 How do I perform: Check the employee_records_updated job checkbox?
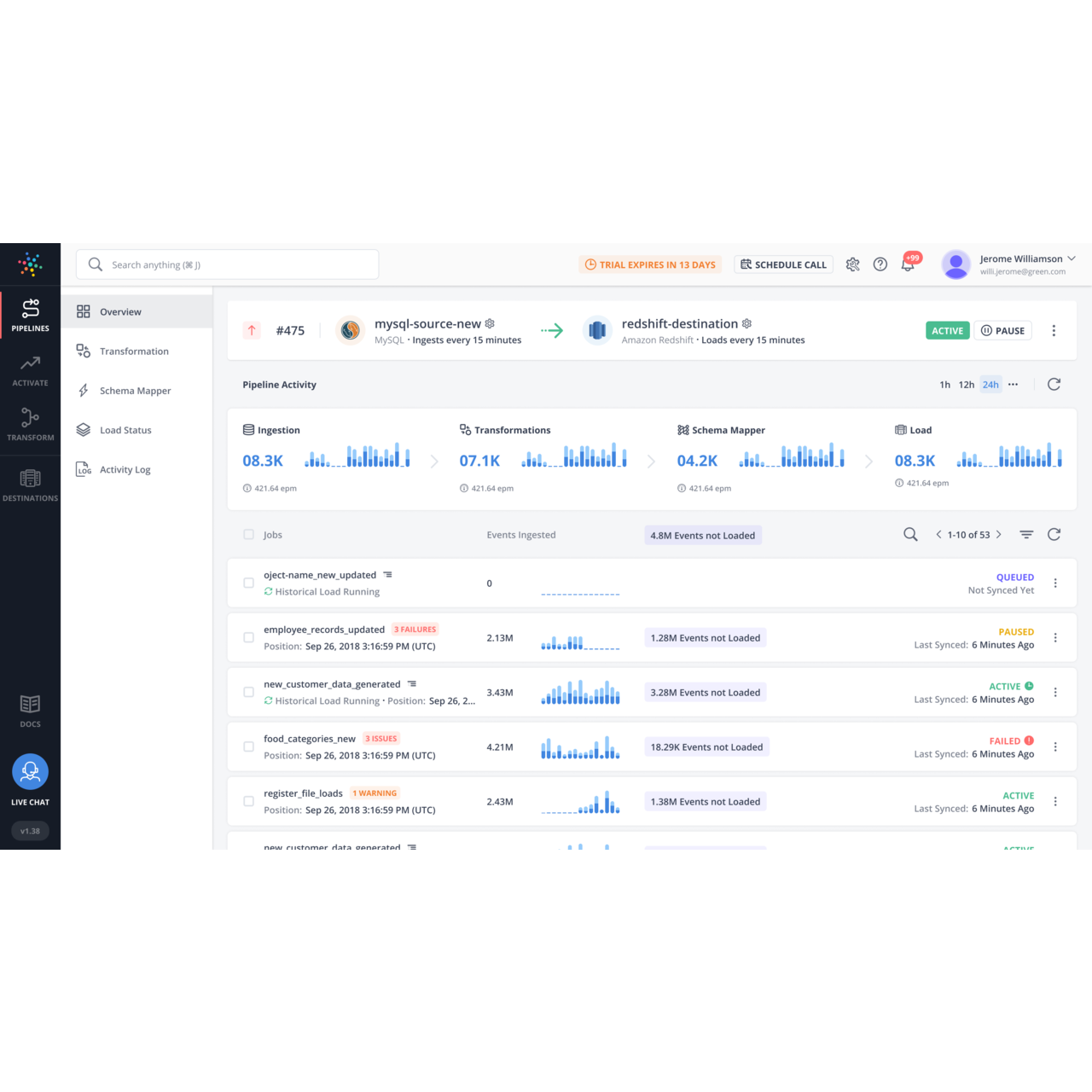click(248, 637)
